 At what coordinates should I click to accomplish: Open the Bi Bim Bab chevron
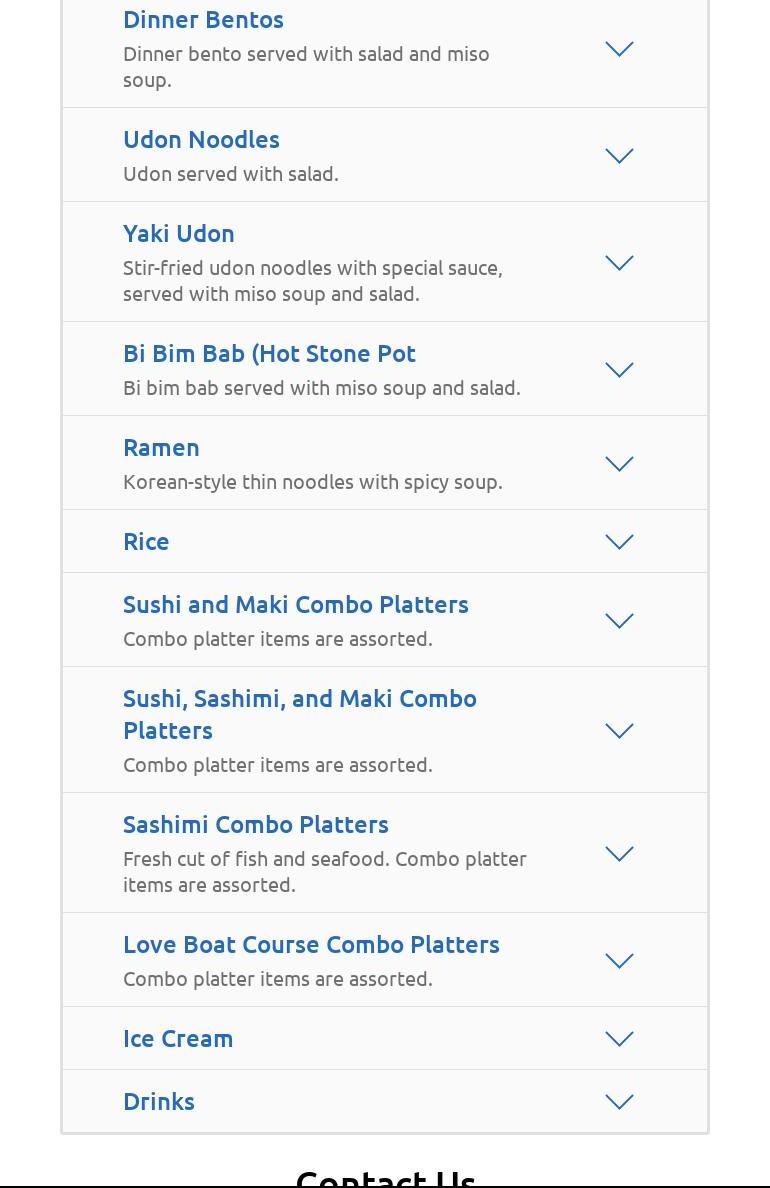coord(619,370)
